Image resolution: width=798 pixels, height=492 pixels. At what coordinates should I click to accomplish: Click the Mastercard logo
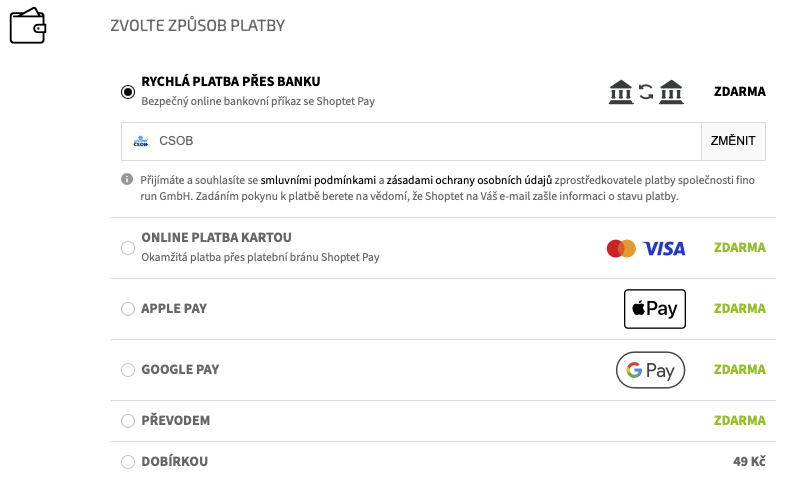(x=621, y=248)
